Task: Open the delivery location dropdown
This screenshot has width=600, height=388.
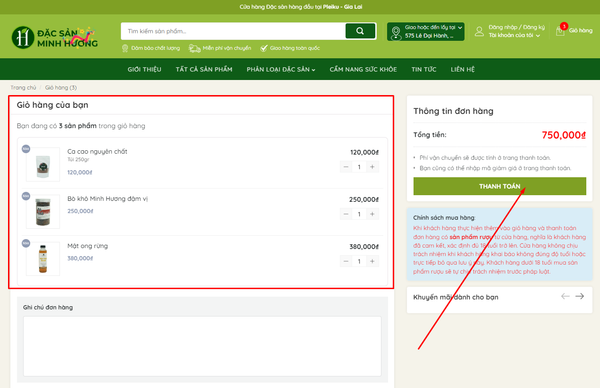Action: (426, 31)
